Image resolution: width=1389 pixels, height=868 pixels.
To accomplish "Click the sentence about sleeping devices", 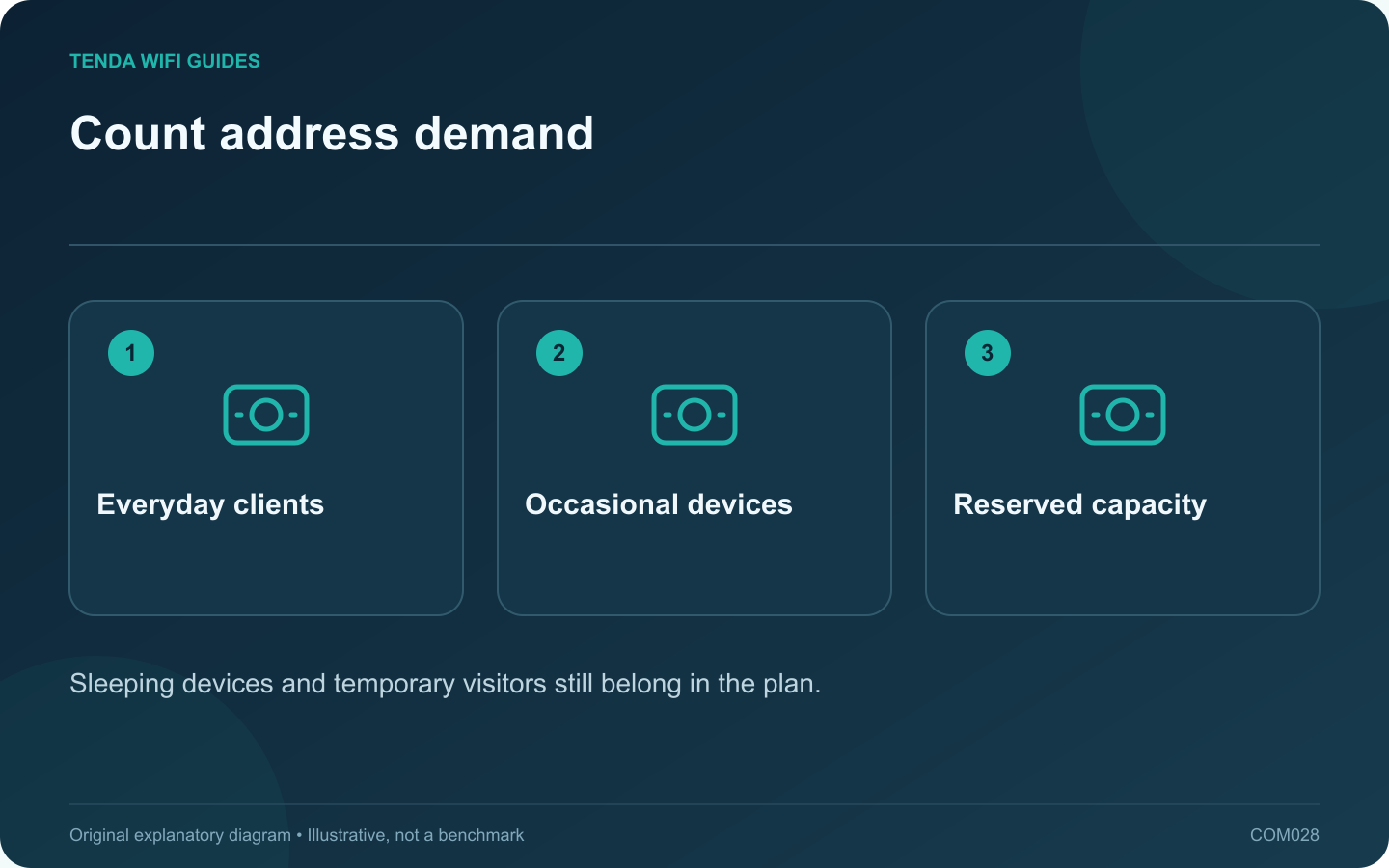I will pos(446,684).
